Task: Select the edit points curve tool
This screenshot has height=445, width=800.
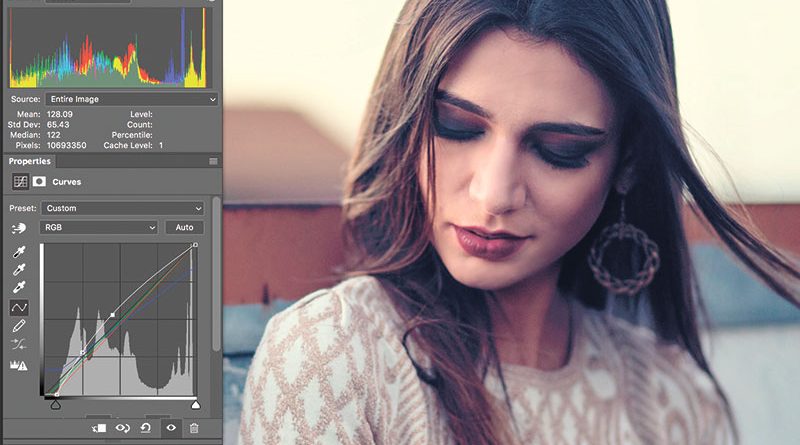Action: click(x=19, y=307)
